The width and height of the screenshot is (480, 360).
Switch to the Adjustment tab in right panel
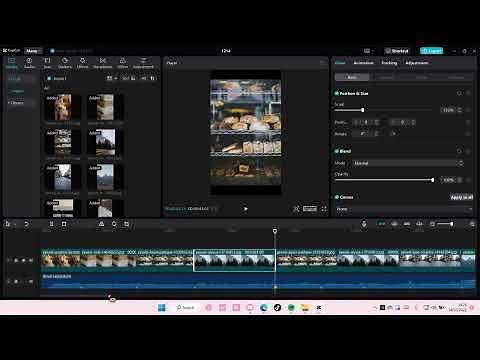[x=416, y=63]
